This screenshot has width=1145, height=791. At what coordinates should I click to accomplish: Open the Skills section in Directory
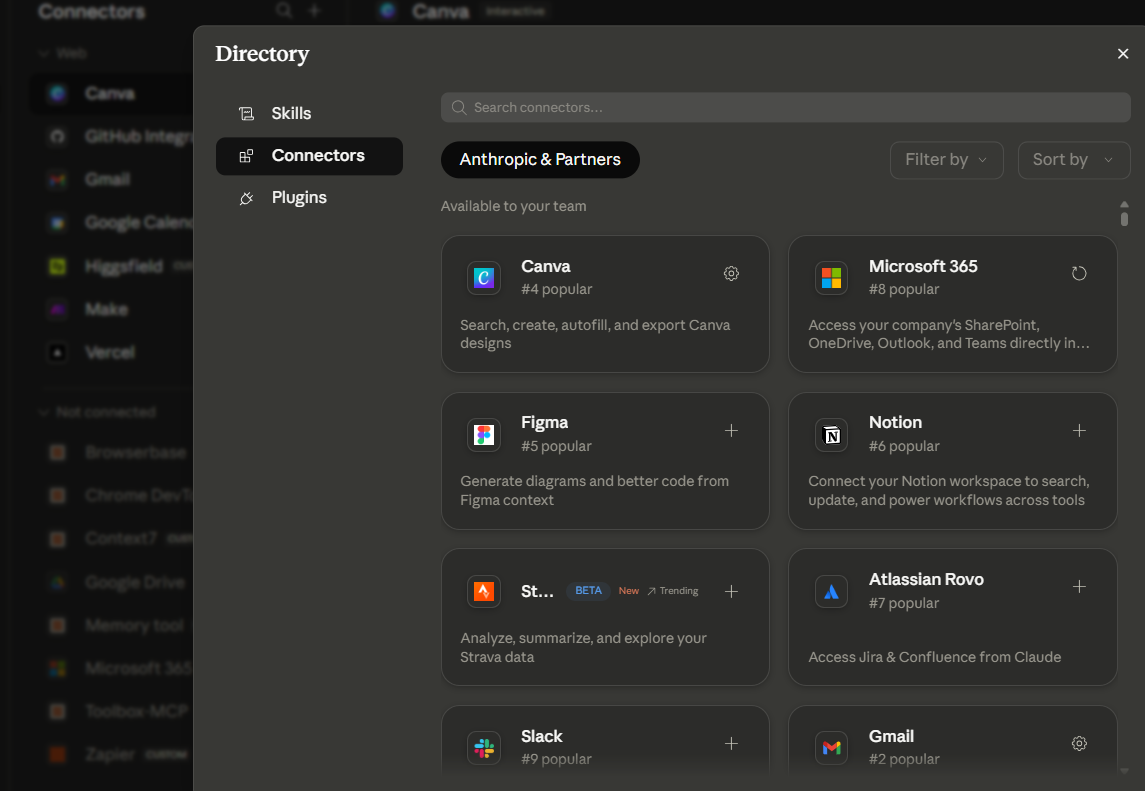[x=309, y=113]
